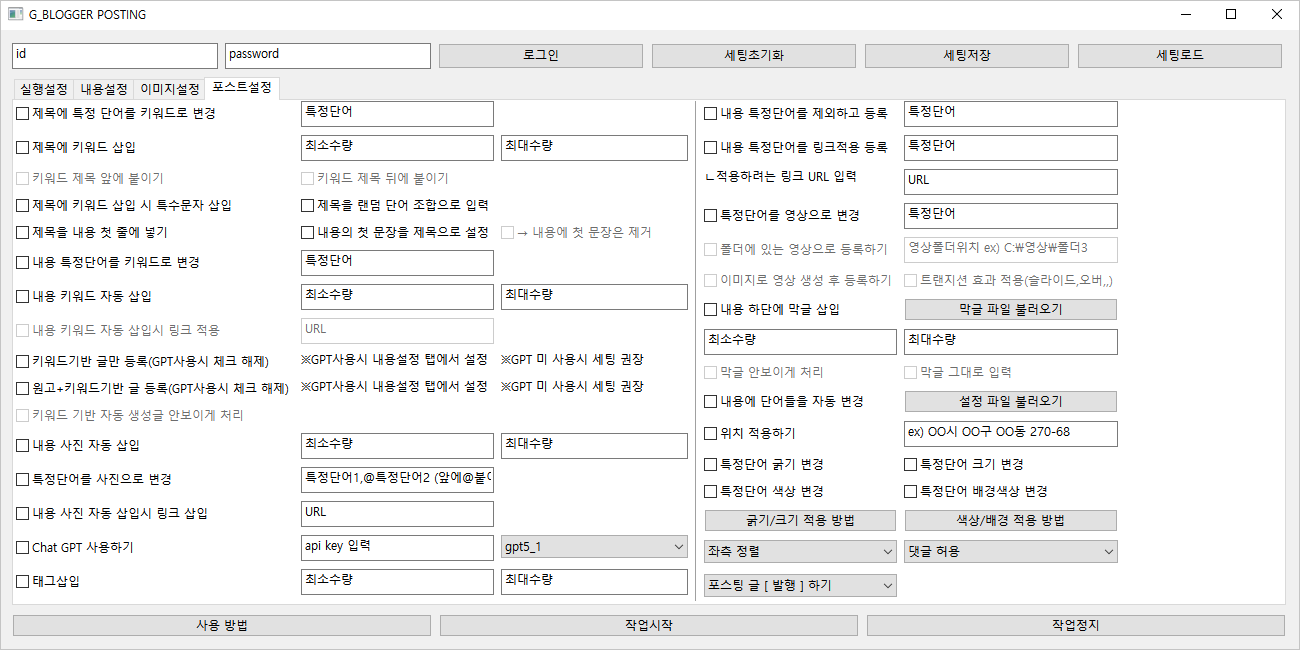Focus the 'api key 입력' field
Screen dimensions: 1300x650
point(397,547)
